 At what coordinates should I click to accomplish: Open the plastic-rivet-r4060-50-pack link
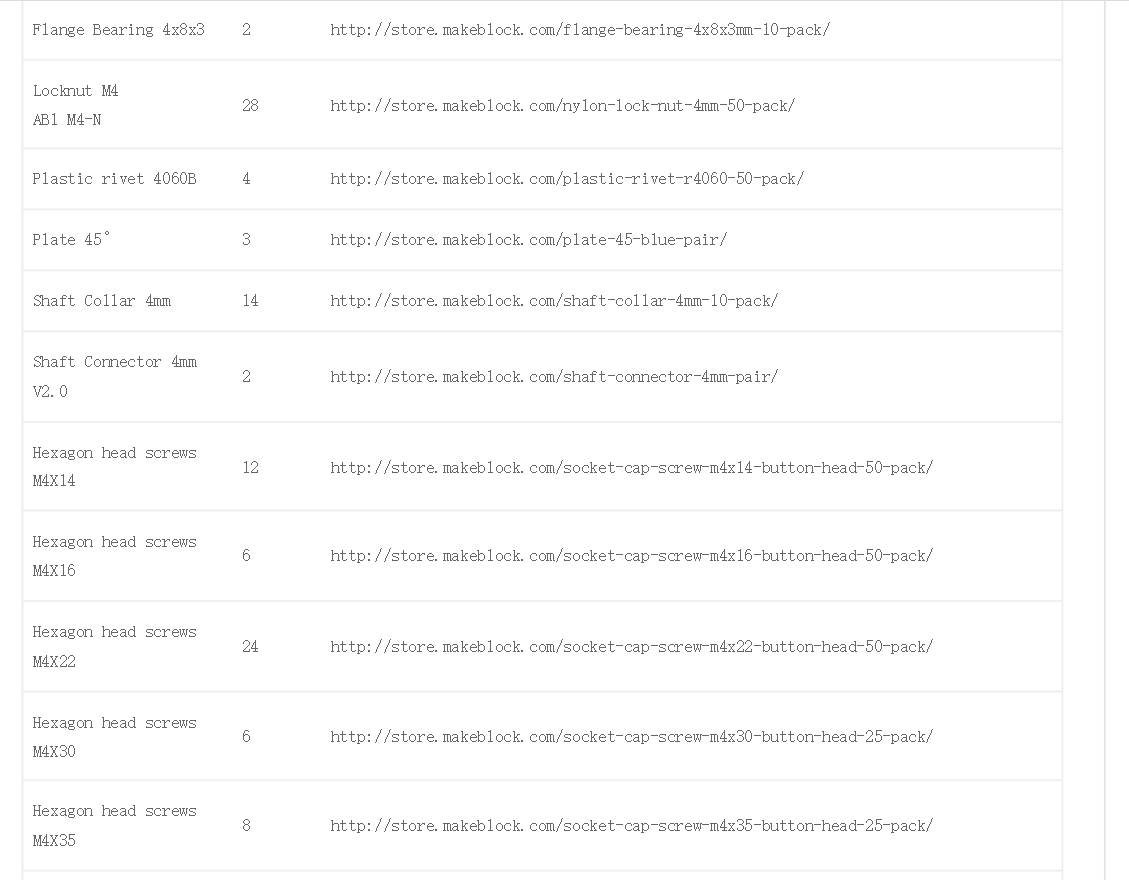click(566, 179)
